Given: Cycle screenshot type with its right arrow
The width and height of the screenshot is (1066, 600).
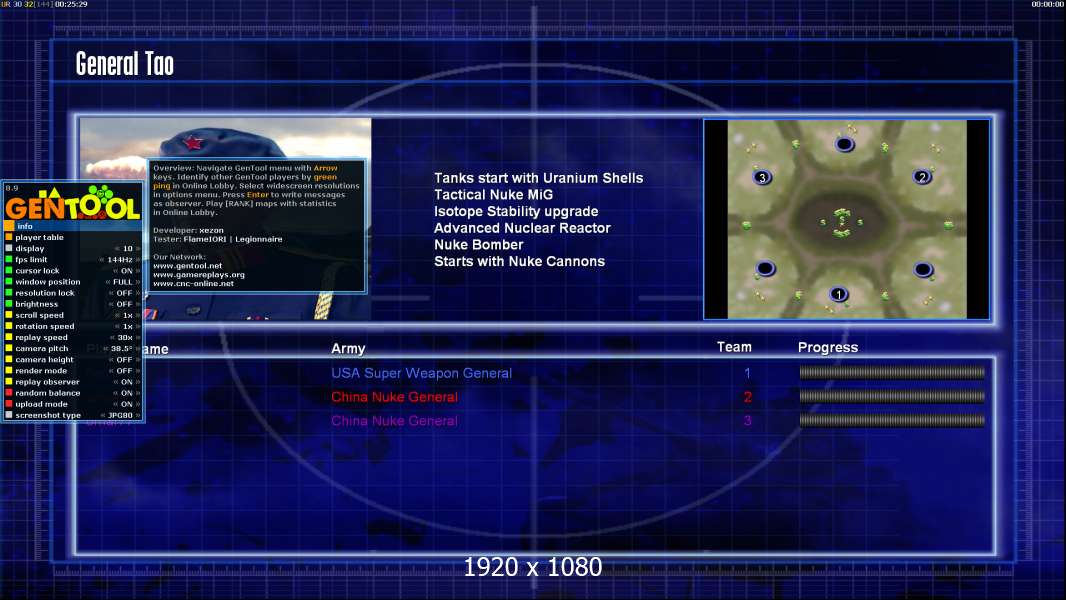Looking at the screenshot, I should point(138,415).
